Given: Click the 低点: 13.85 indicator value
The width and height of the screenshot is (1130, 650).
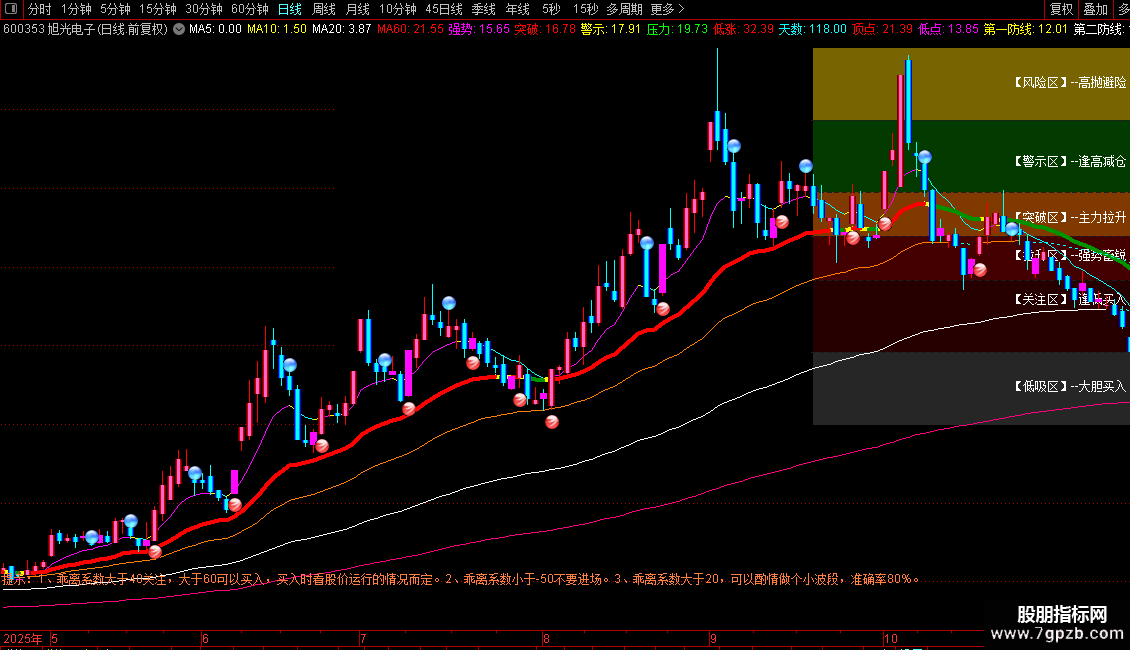Looking at the screenshot, I should 948,30.
